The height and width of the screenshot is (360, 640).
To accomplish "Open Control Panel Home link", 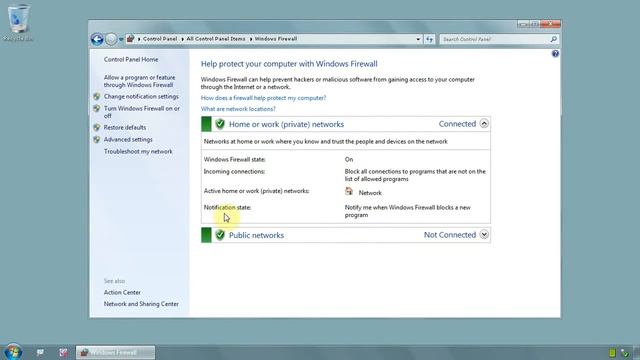I will [131, 60].
